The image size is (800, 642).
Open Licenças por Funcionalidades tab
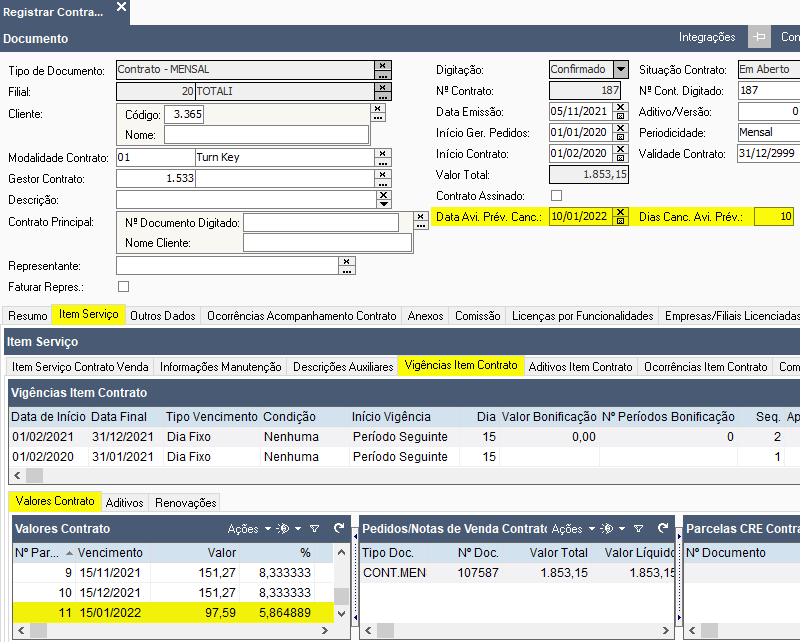tap(583, 316)
